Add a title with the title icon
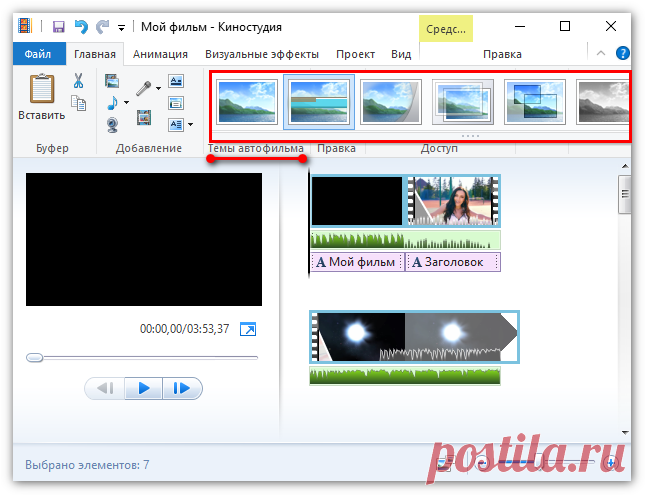The image size is (645, 495). click(x=176, y=81)
